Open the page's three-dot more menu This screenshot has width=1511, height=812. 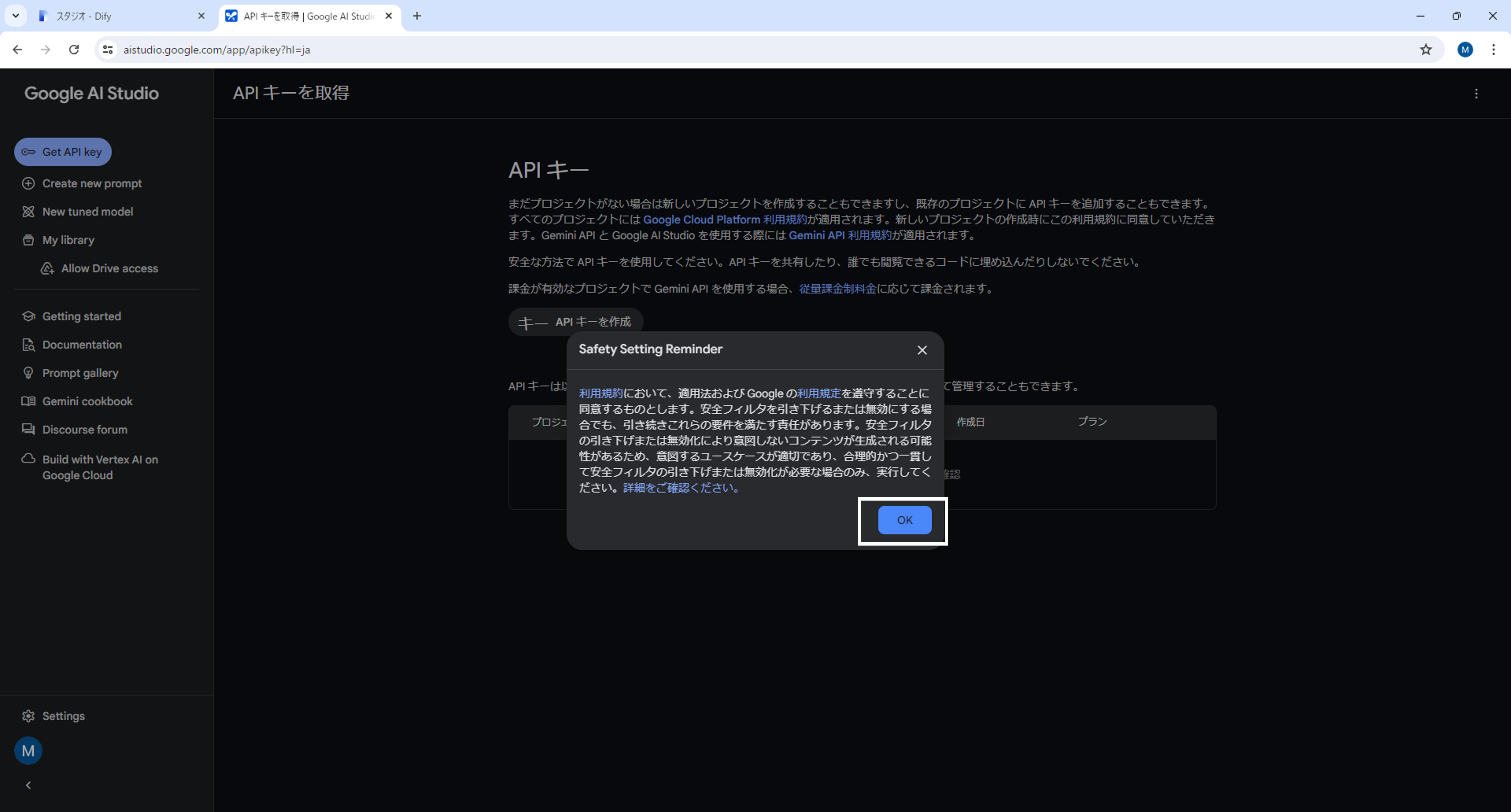tap(1476, 94)
